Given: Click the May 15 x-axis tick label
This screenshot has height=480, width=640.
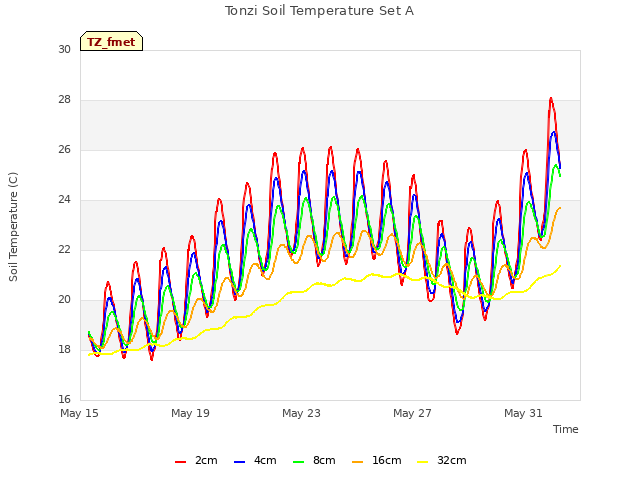Looking at the screenshot, I should [79, 413].
